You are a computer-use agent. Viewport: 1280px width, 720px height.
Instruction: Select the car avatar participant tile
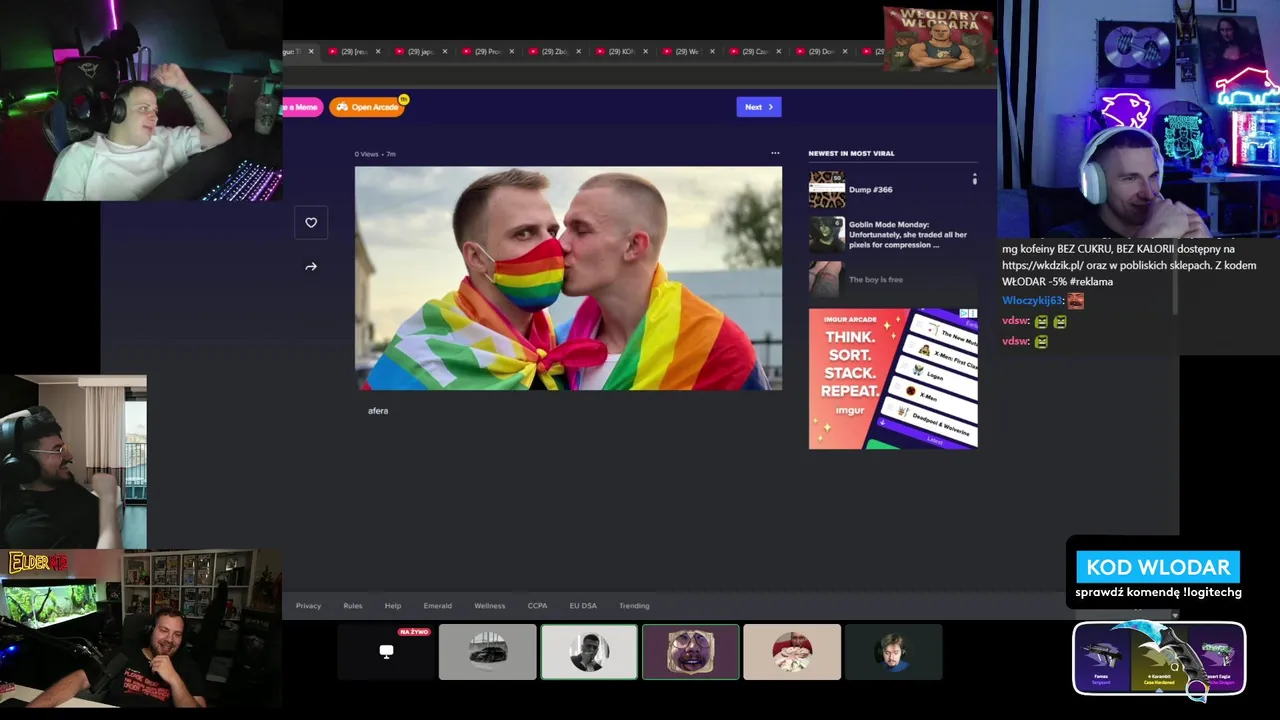(488, 652)
